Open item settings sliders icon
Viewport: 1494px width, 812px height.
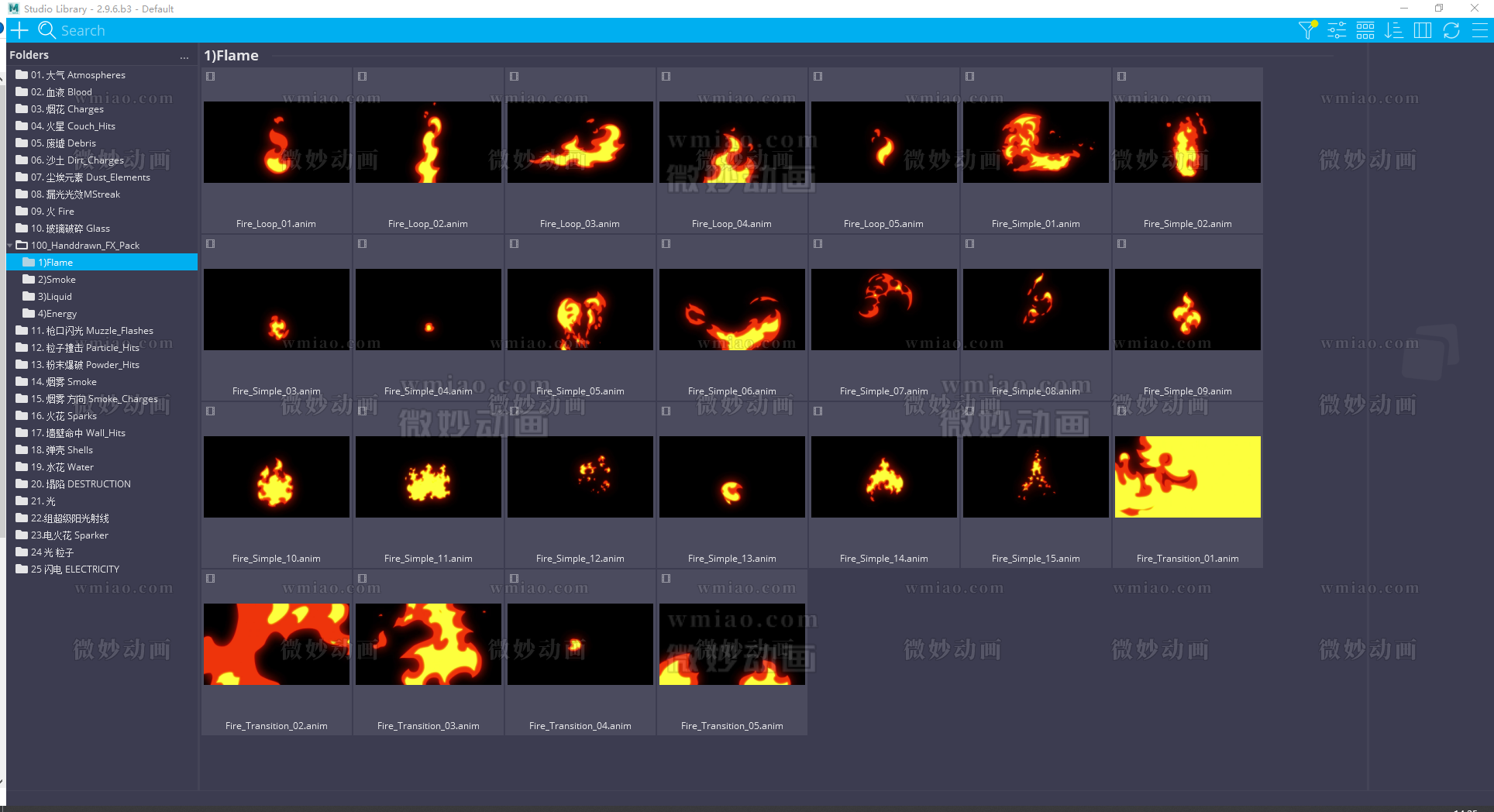click(1337, 30)
